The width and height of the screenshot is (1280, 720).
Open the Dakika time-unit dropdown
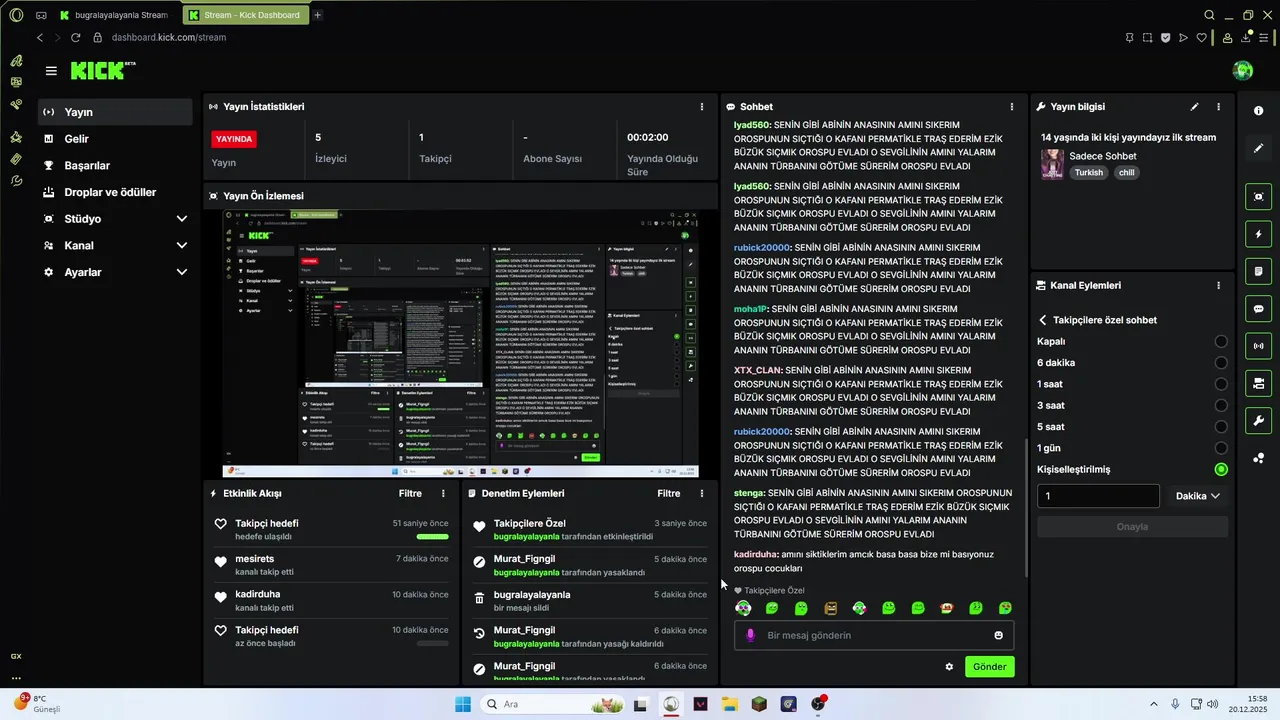point(1197,496)
